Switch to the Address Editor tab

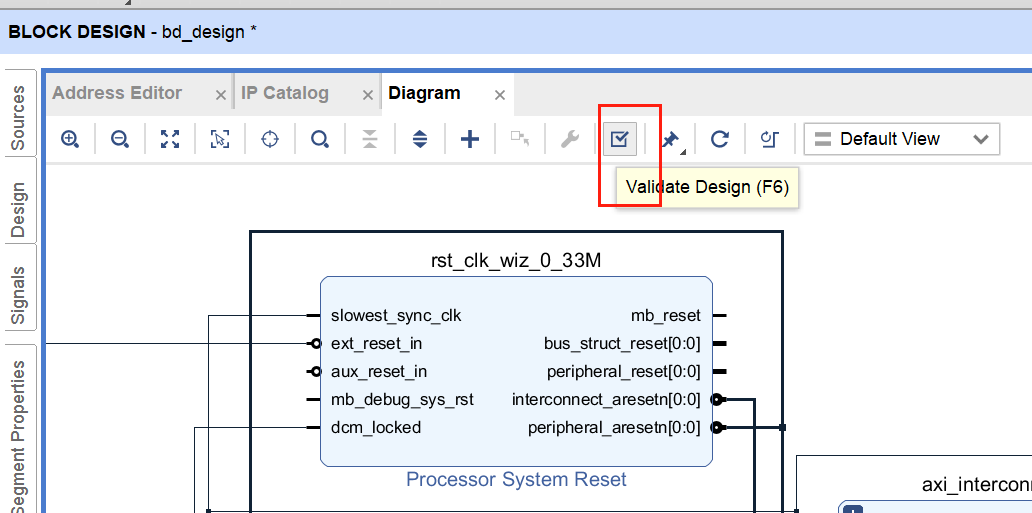point(117,93)
